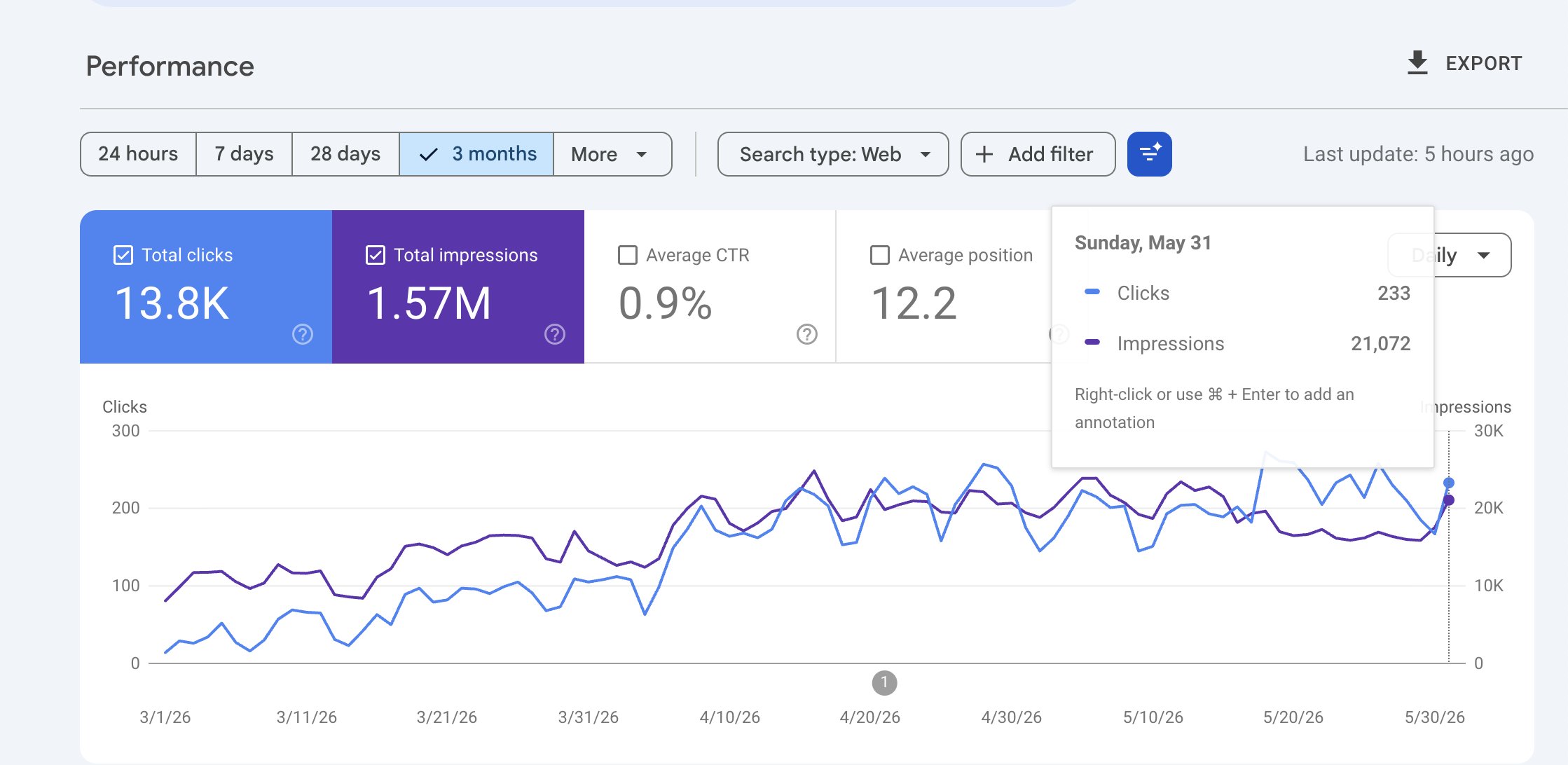The image size is (1568, 765).
Task: Click the 4/20/26 x-axis date label
Action: (x=869, y=717)
